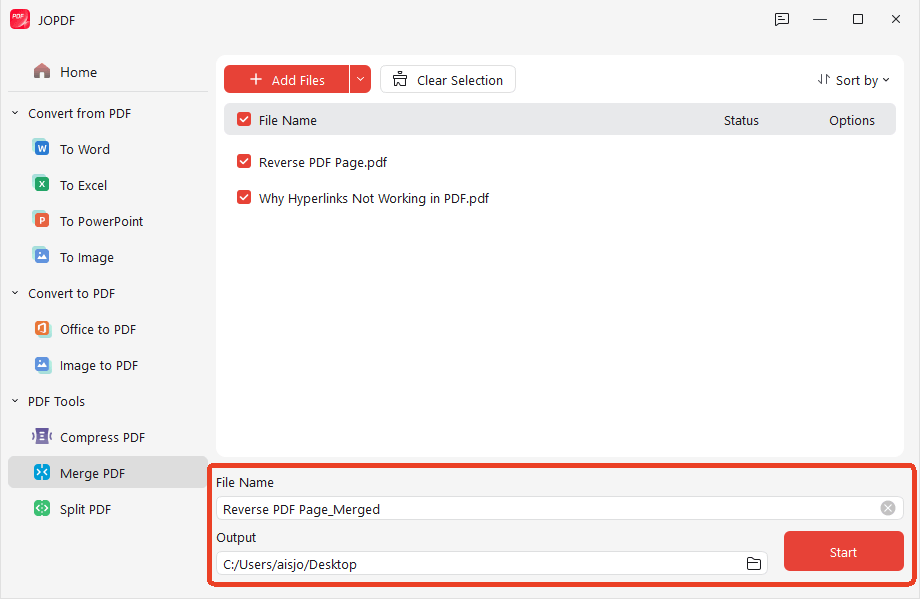Click the File Name column header text

(288, 120)
